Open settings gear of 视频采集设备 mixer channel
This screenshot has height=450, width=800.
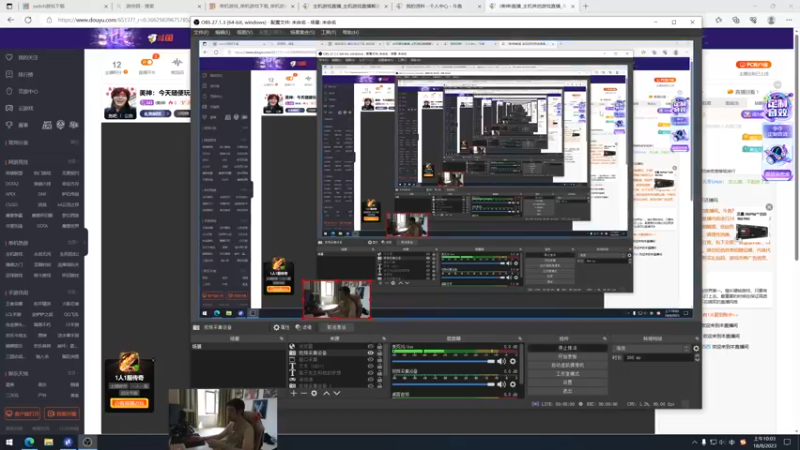(x=513, y=385)
